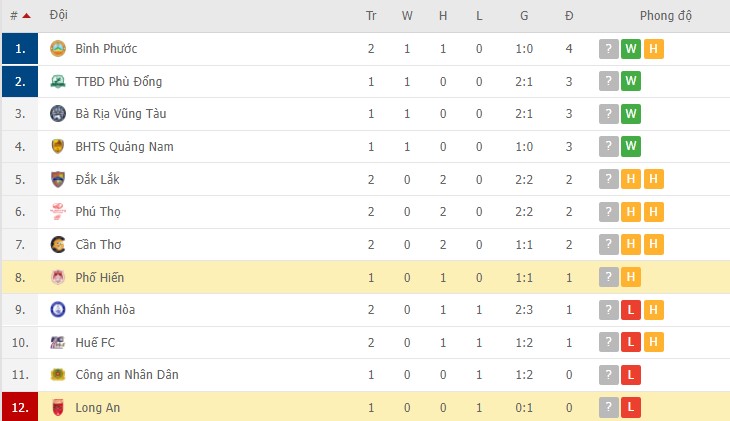This screenshot has width=730, height=421.
Task: Click Bình Phước's green W form badge
Action: click(631, 49)
